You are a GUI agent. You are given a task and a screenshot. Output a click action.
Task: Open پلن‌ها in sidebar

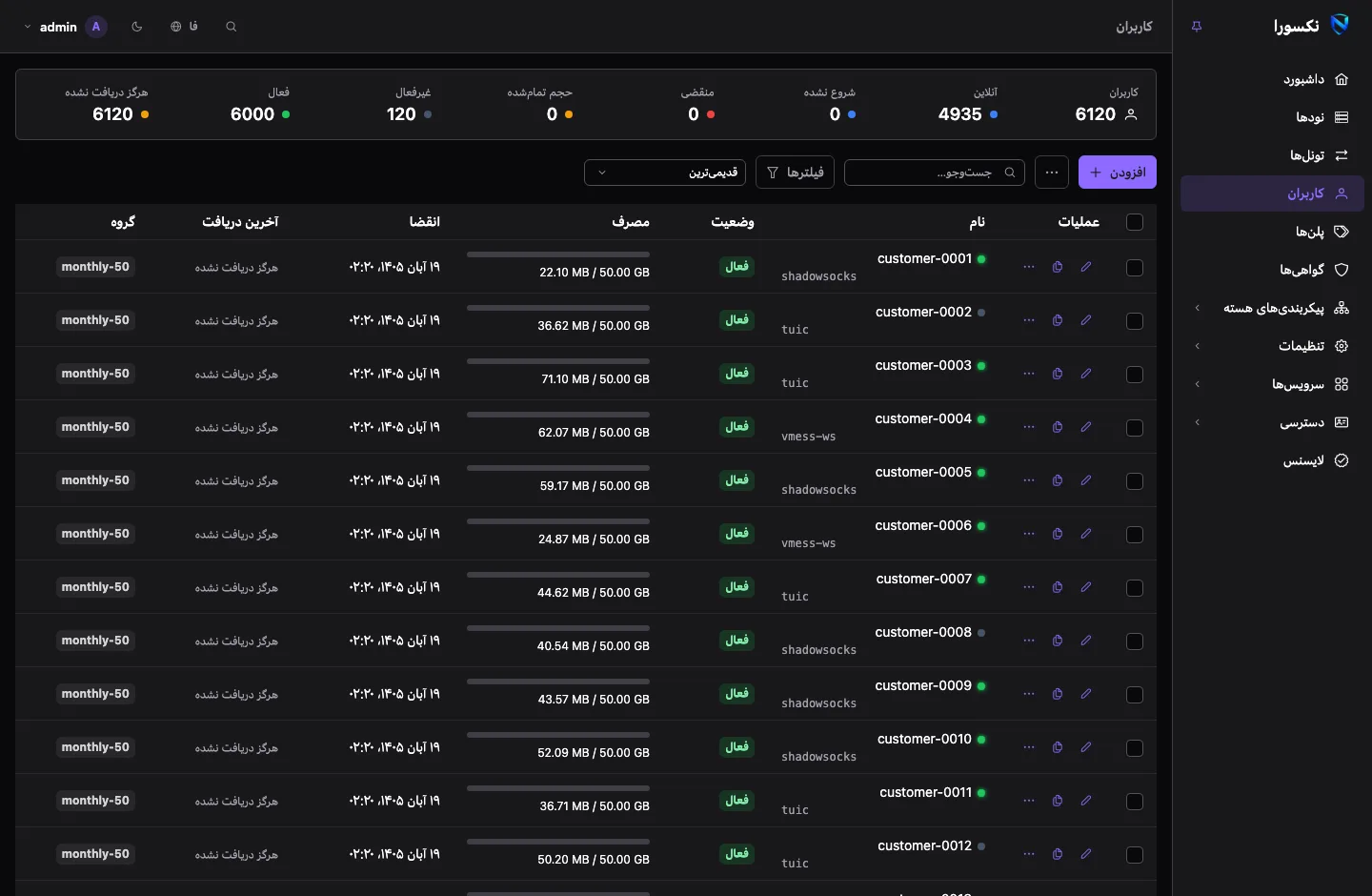1272,232
